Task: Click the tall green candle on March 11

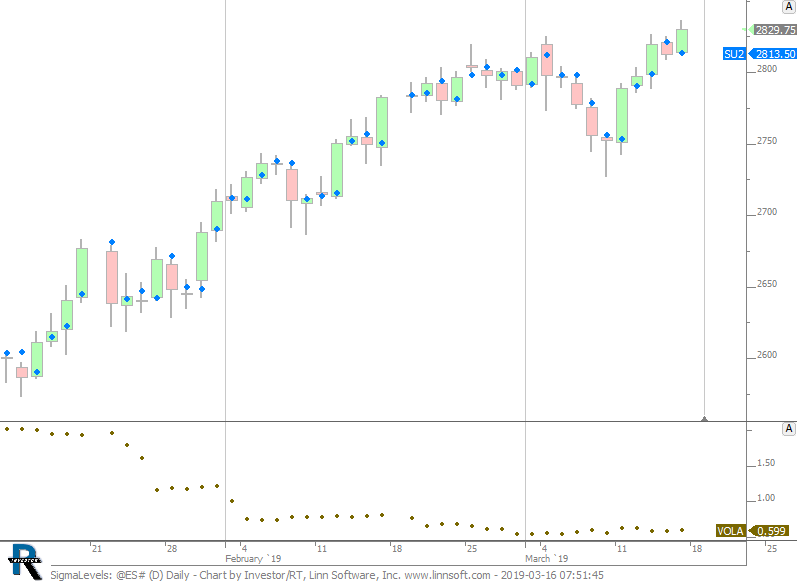Action: click(622, 115)
